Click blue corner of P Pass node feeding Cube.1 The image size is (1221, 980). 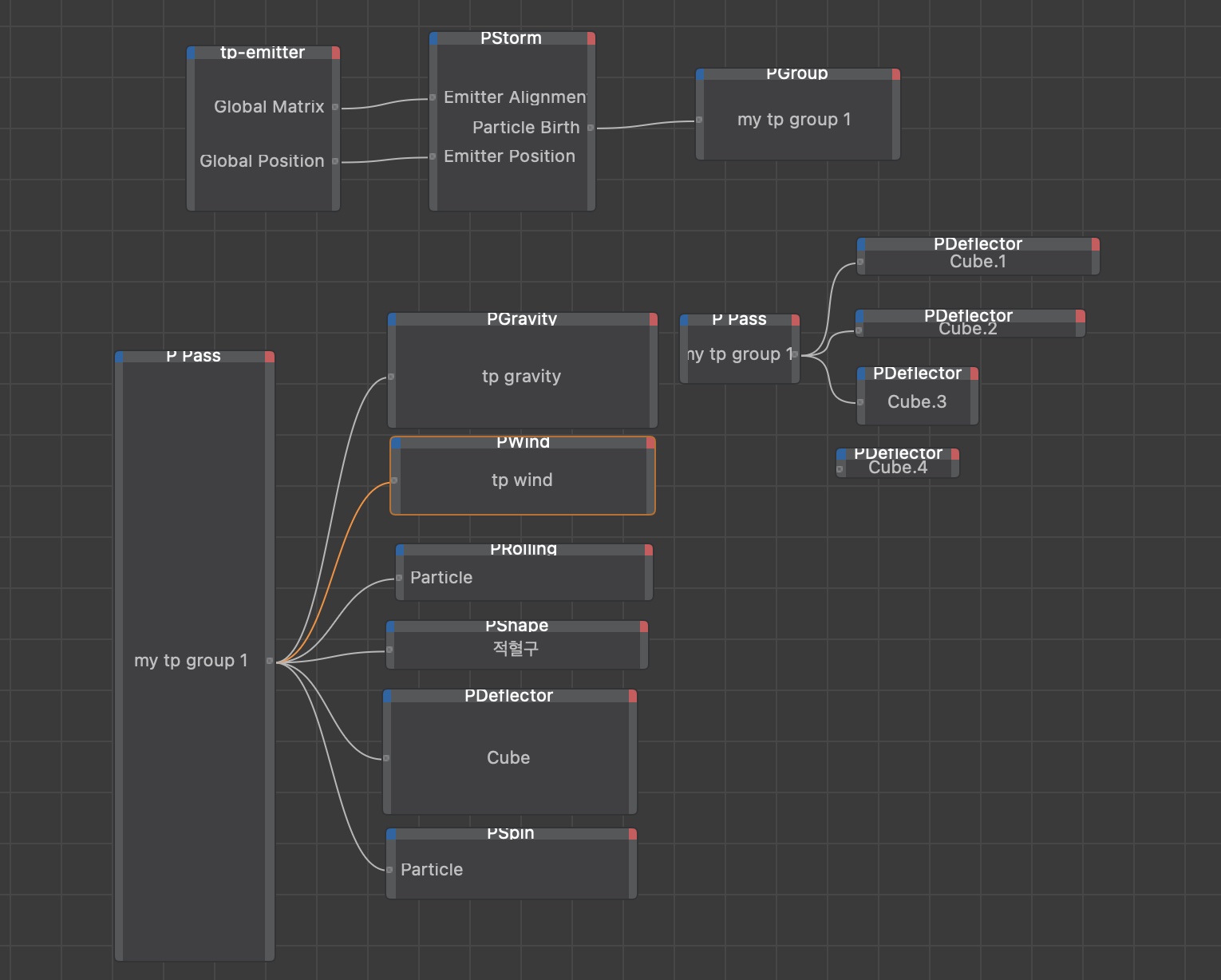(685, 320)
